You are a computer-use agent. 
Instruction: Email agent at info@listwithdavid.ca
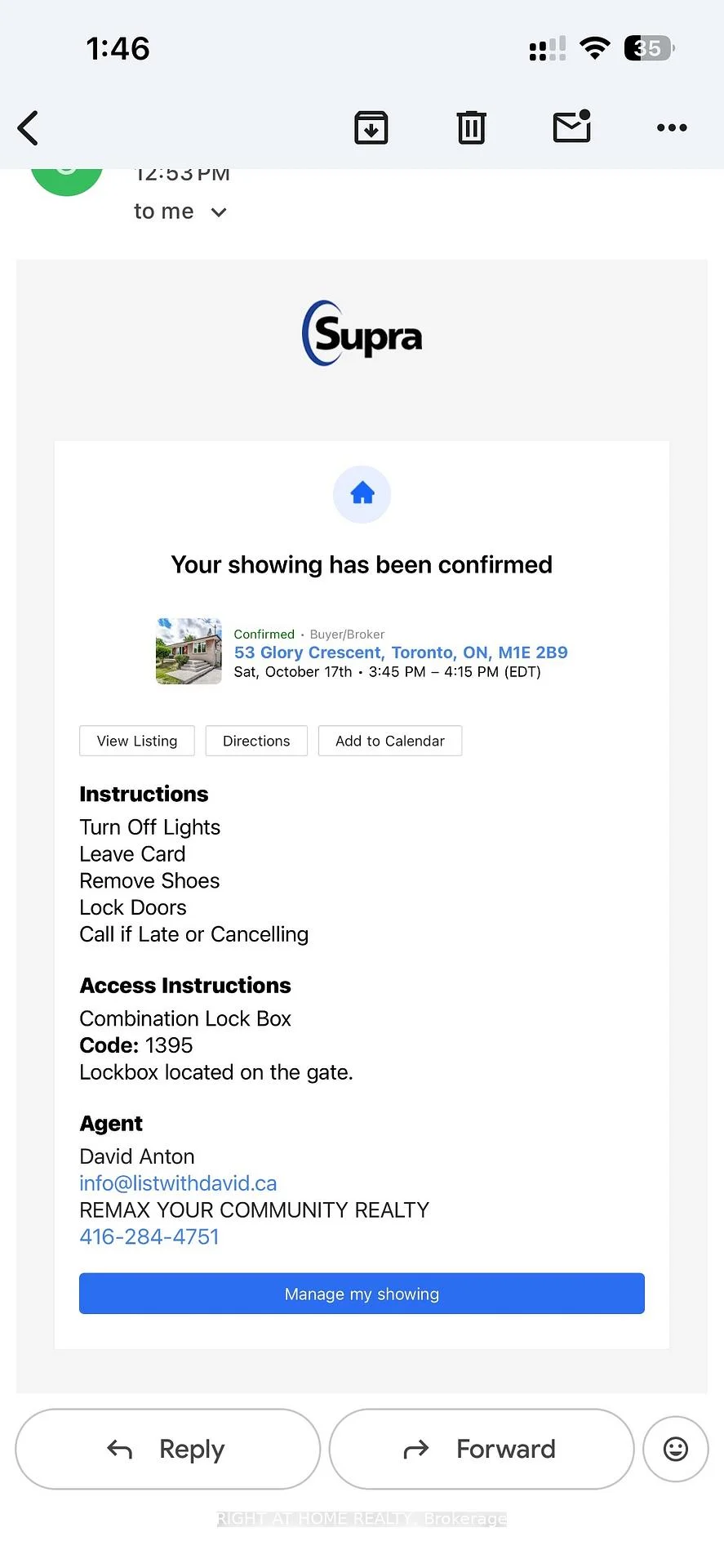(x=178, y=1183)
